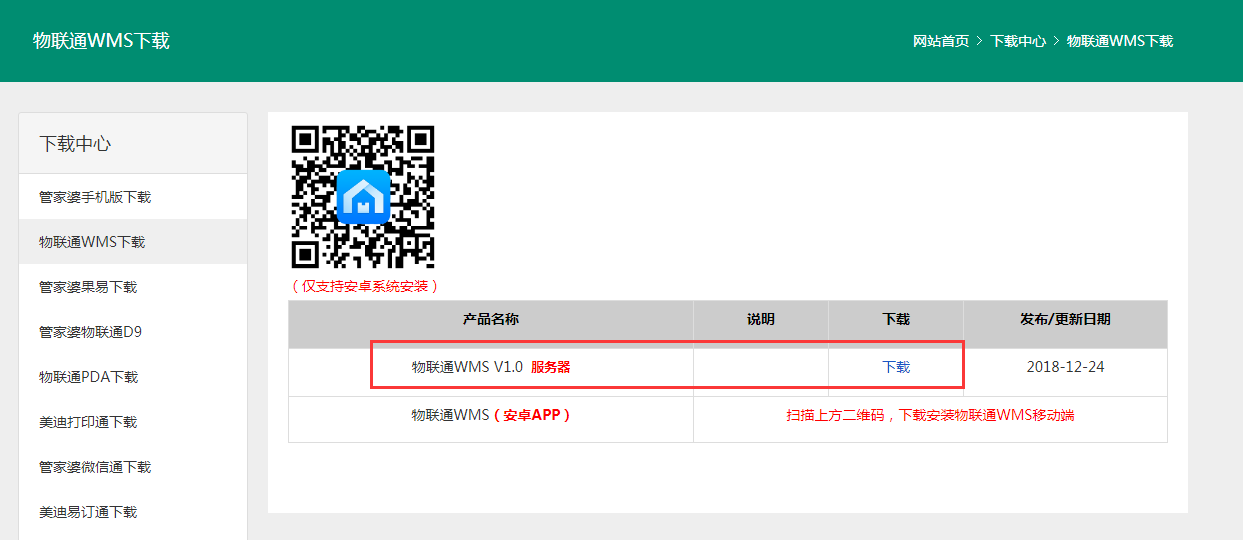The image size is (1243, 540).
Task: Select 物联通WMS下载 sidebar item
Action: [133, 242]
